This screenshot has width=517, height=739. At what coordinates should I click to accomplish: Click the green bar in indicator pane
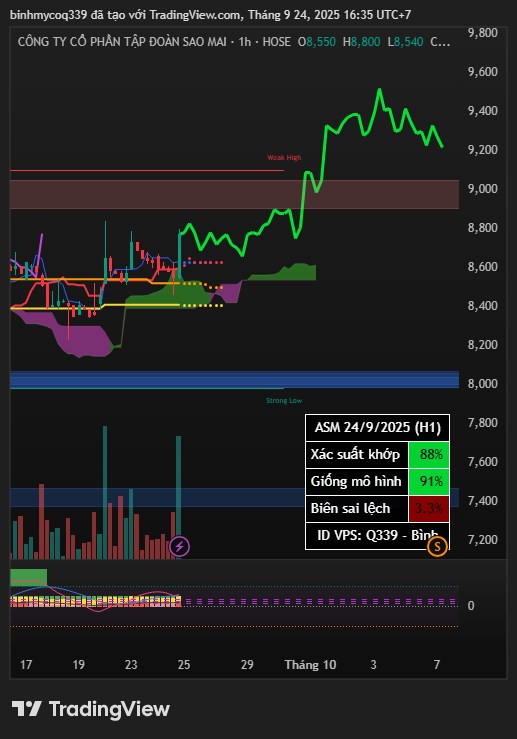(29, 577)
